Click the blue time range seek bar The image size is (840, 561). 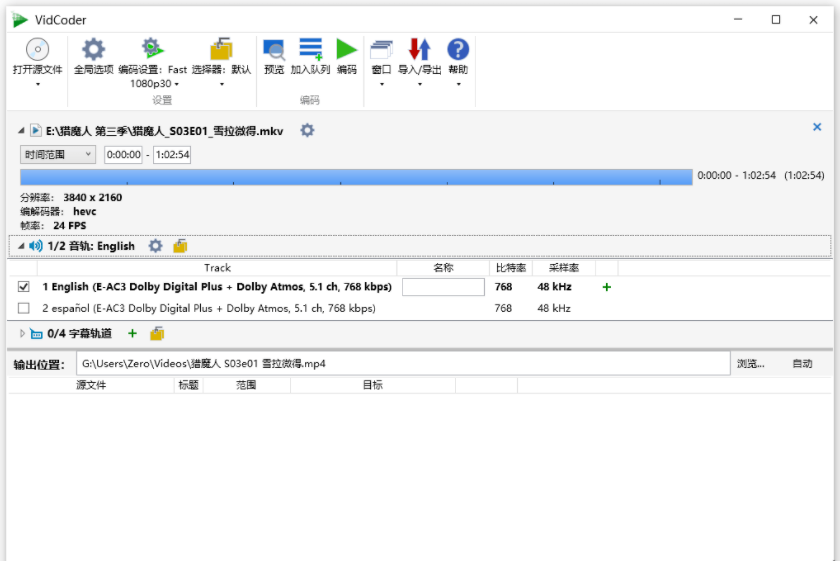click(355, 177)
